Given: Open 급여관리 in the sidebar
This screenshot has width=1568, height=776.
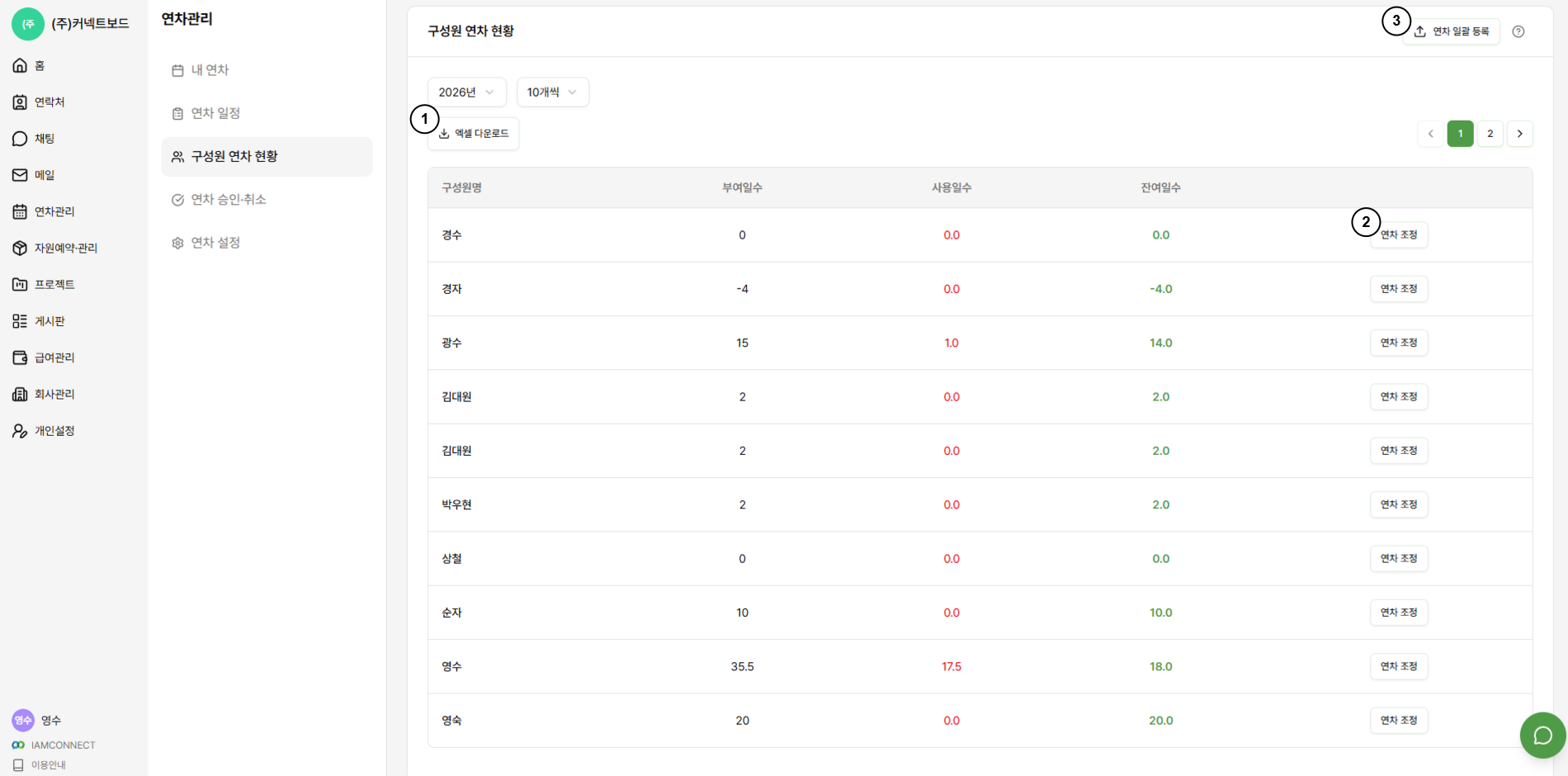Looking at the screenshot, I should [x=44, y=357].
